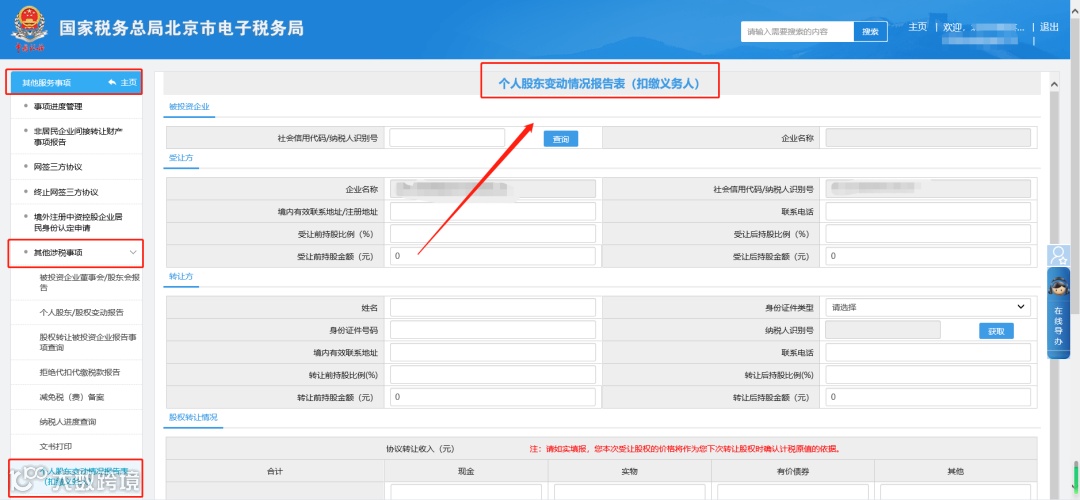The image size is (1080, 500).
Task: Click 转让方 联系电话 field
Action: pyautogui.click(x=928, y=353)
